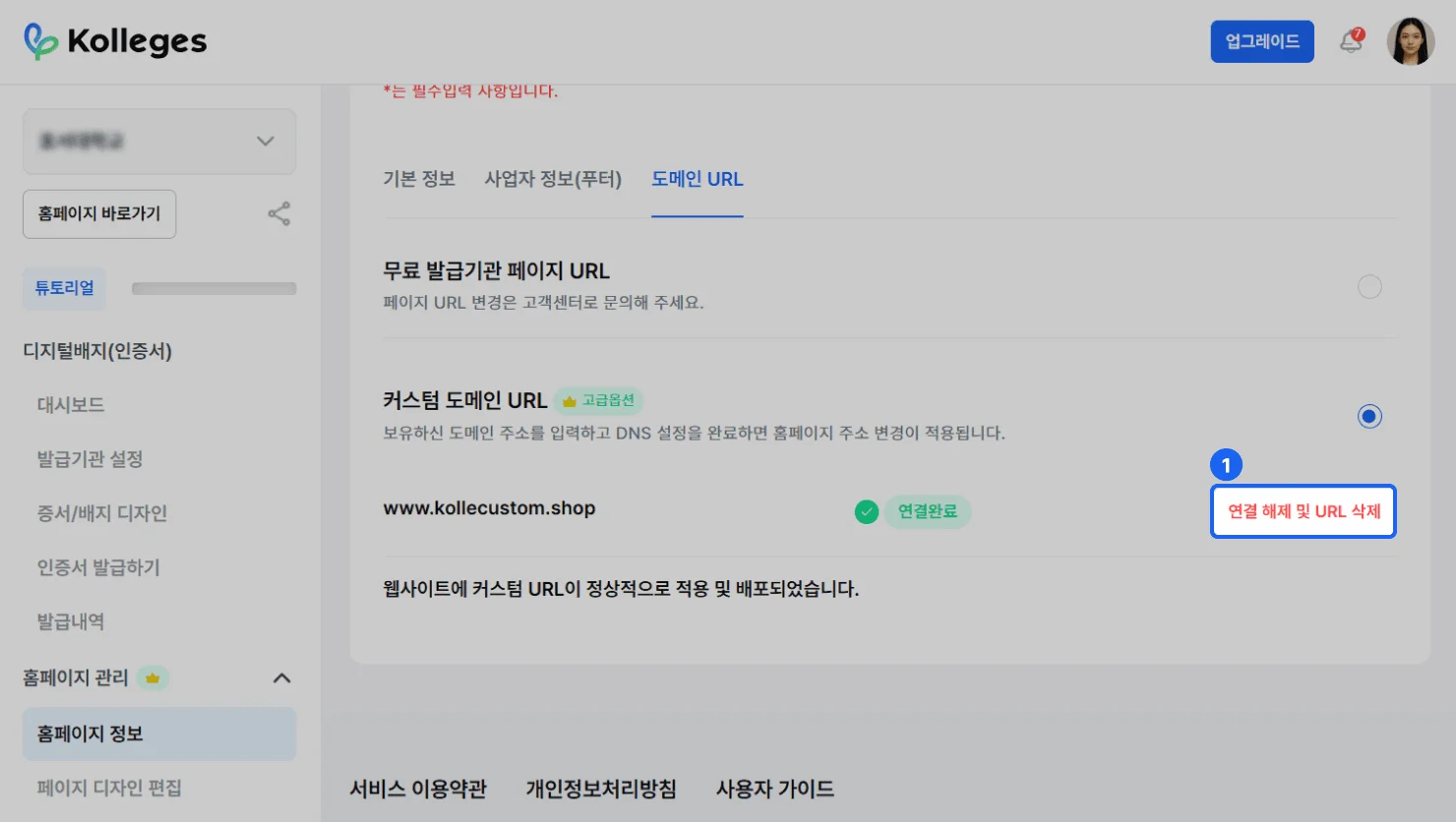
Task: Click the www.kollecustom.shop domain text
Action: (x=489, y=508)
